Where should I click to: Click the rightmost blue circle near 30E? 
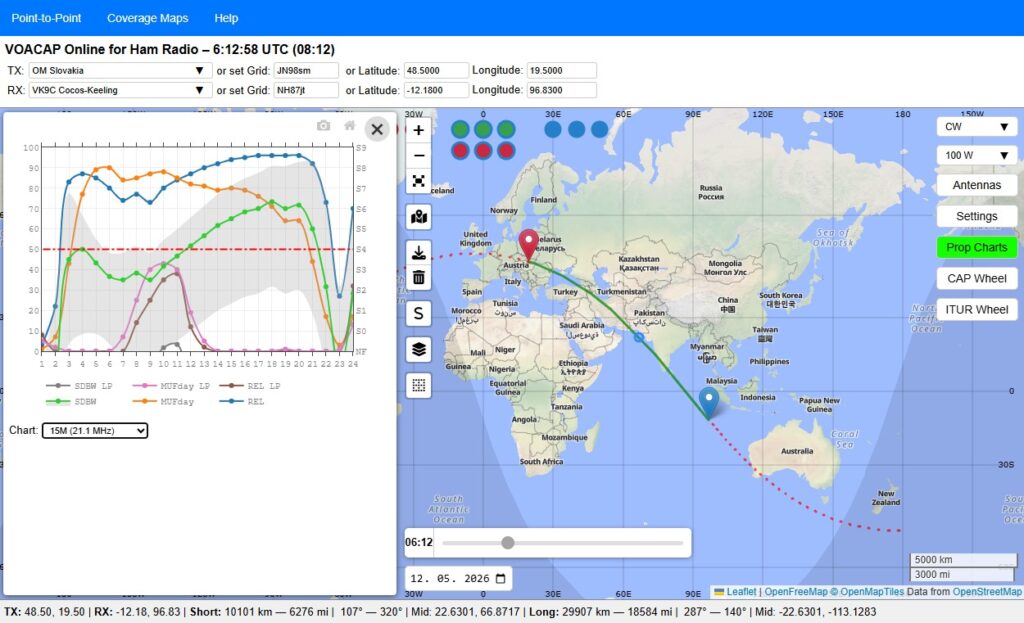coord(600,129)
